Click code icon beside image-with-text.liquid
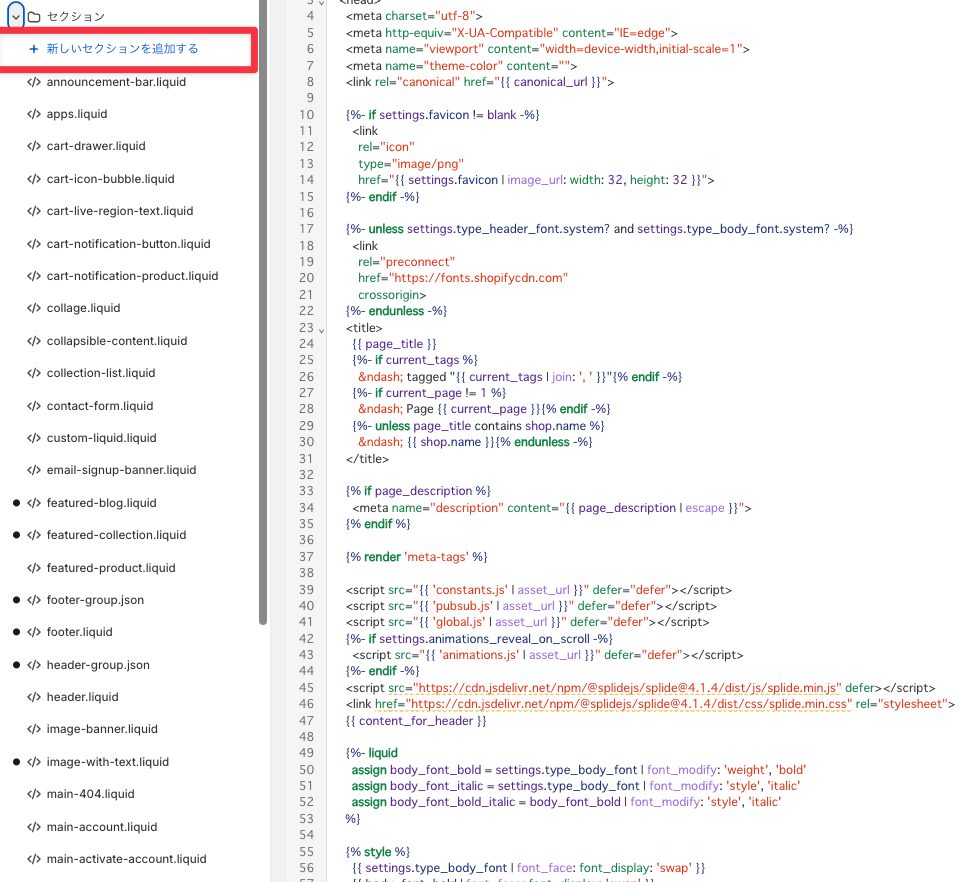Viewport: 960px width, 882px height. tap(34, 762)
